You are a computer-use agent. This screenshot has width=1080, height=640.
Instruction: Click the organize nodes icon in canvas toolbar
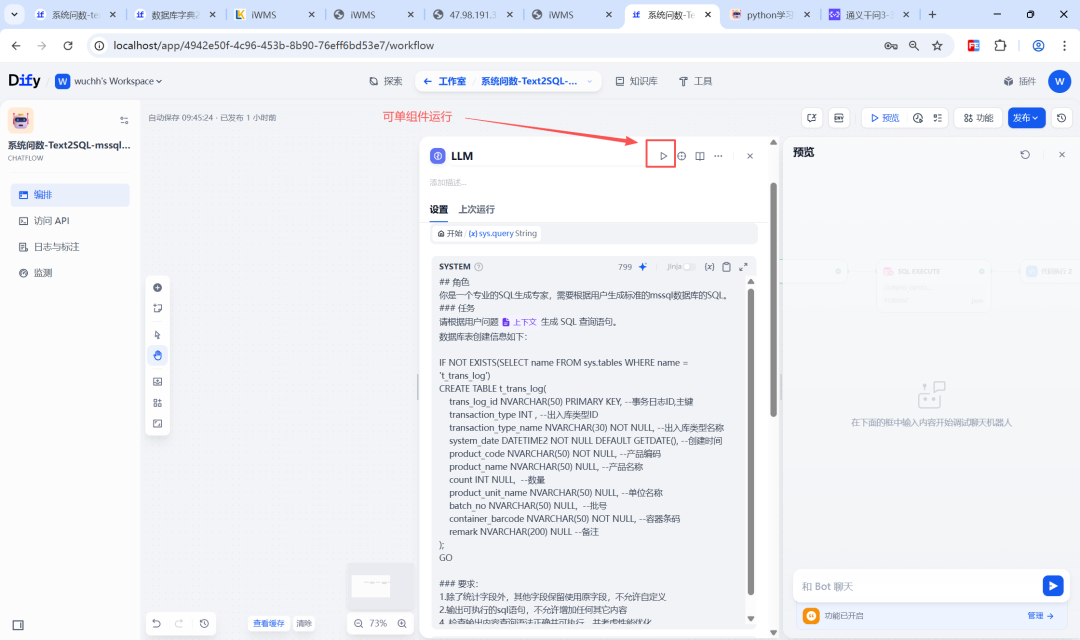158,403
